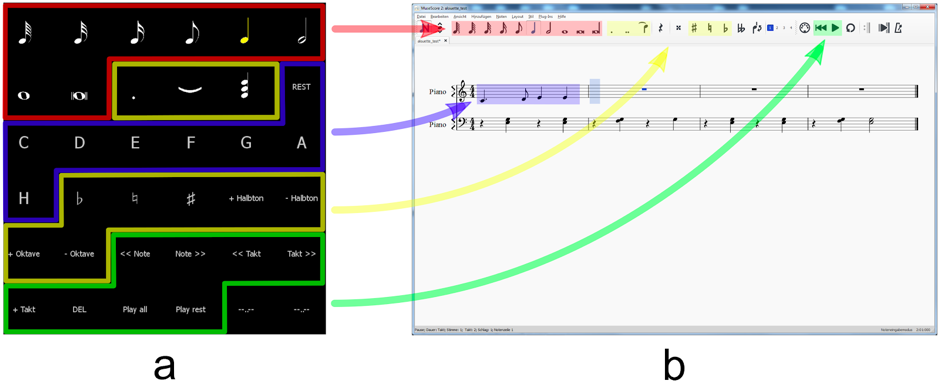Rewind to start of score
The image size is (939, 381).
click(820, 28)
